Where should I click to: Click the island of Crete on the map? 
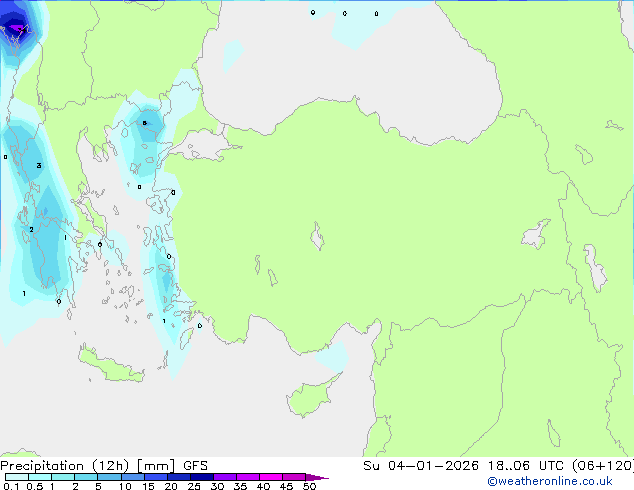point(111,365)
